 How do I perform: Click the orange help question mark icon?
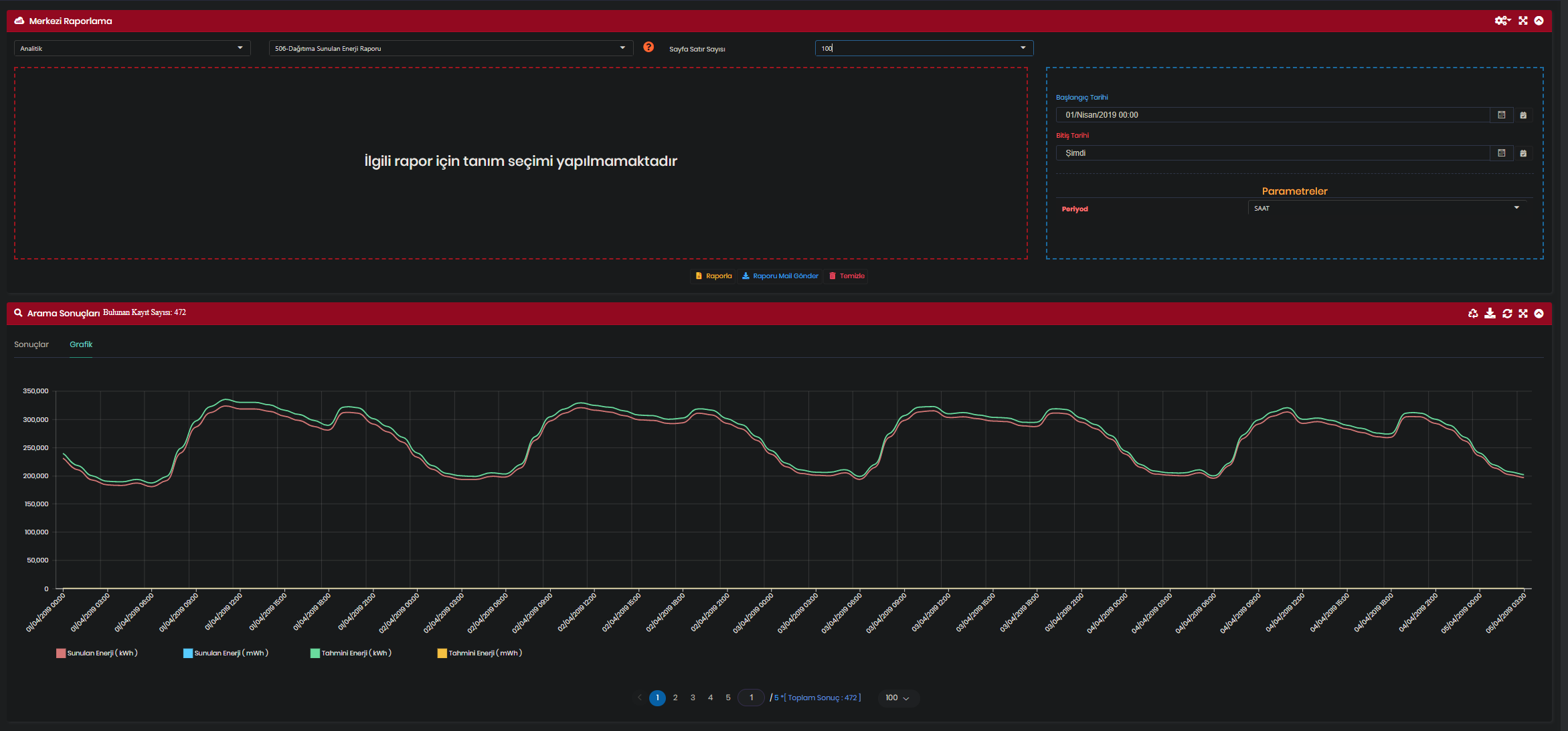pyautogui.click(x=648, y=47)
